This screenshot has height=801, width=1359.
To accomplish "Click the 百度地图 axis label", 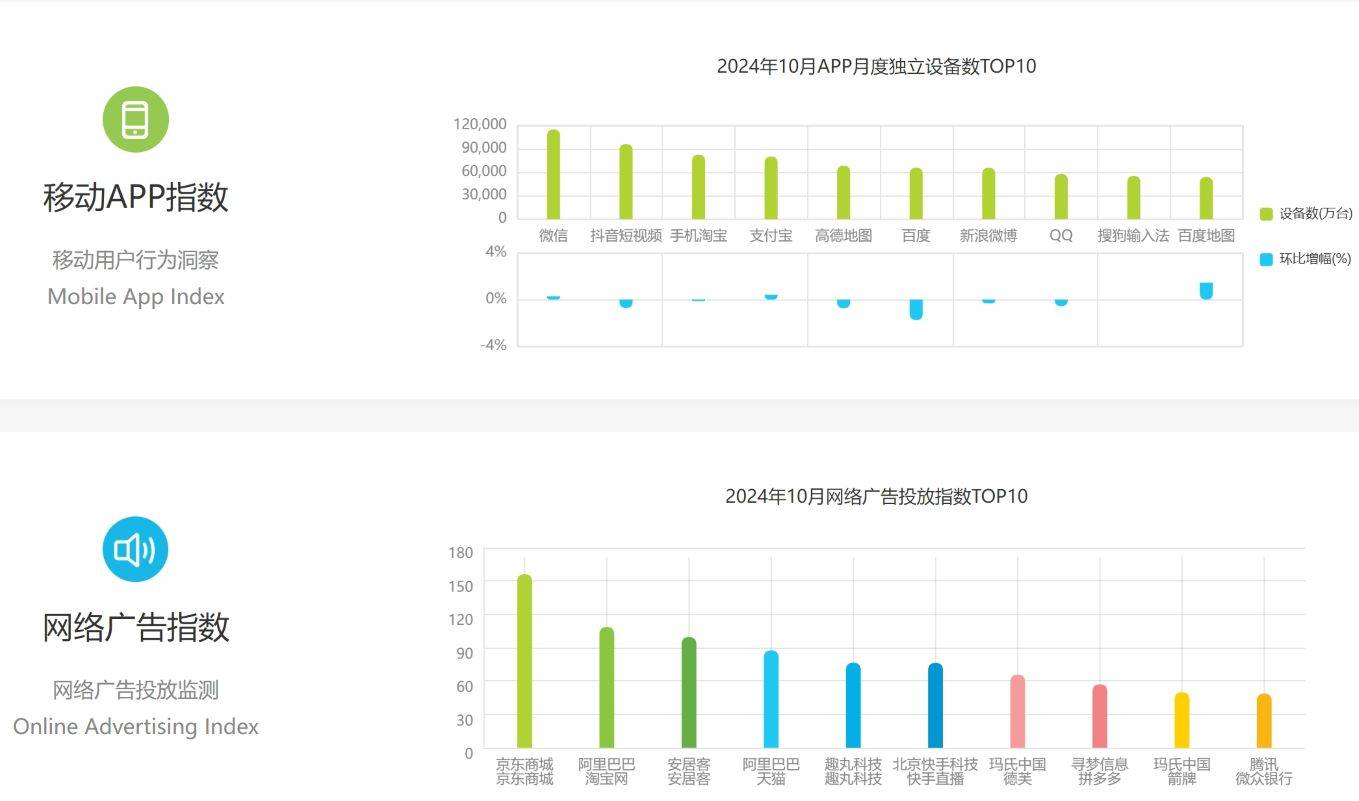I will [x=1206, y=236].
